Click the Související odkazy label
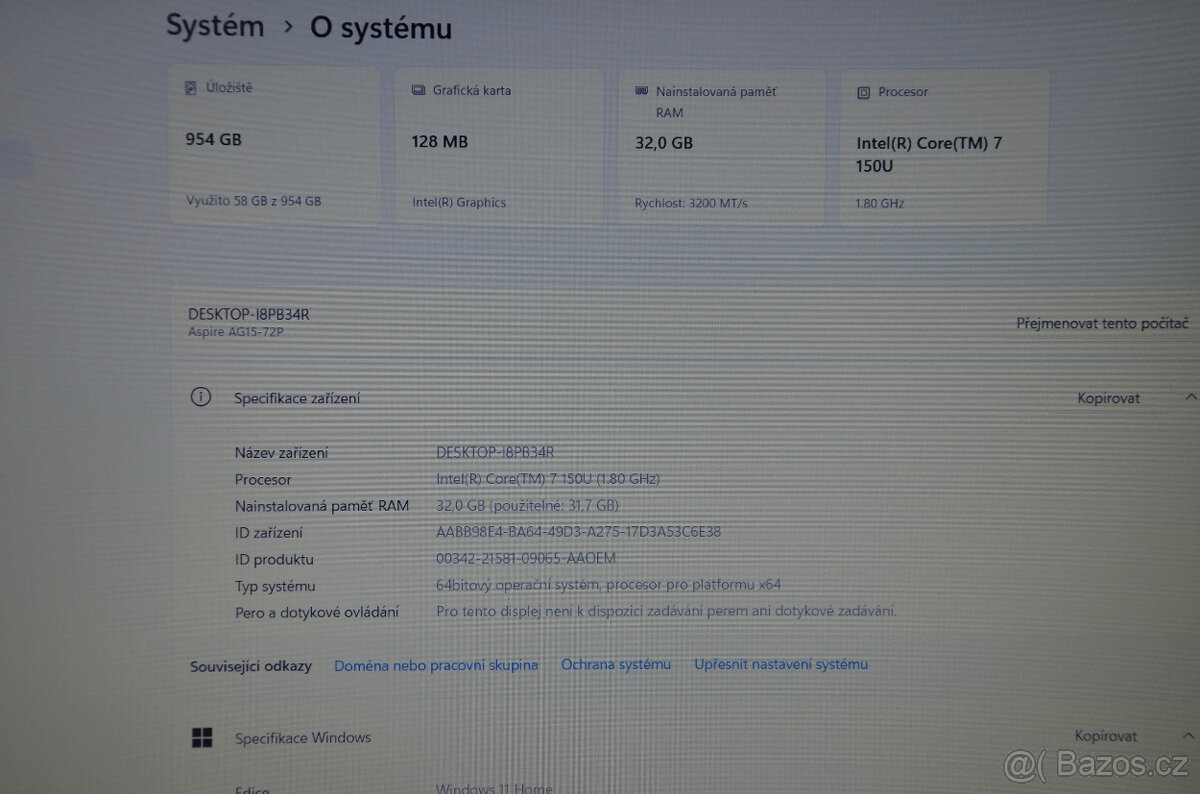This screenshot has width=1200, height=794. (251, 666)
